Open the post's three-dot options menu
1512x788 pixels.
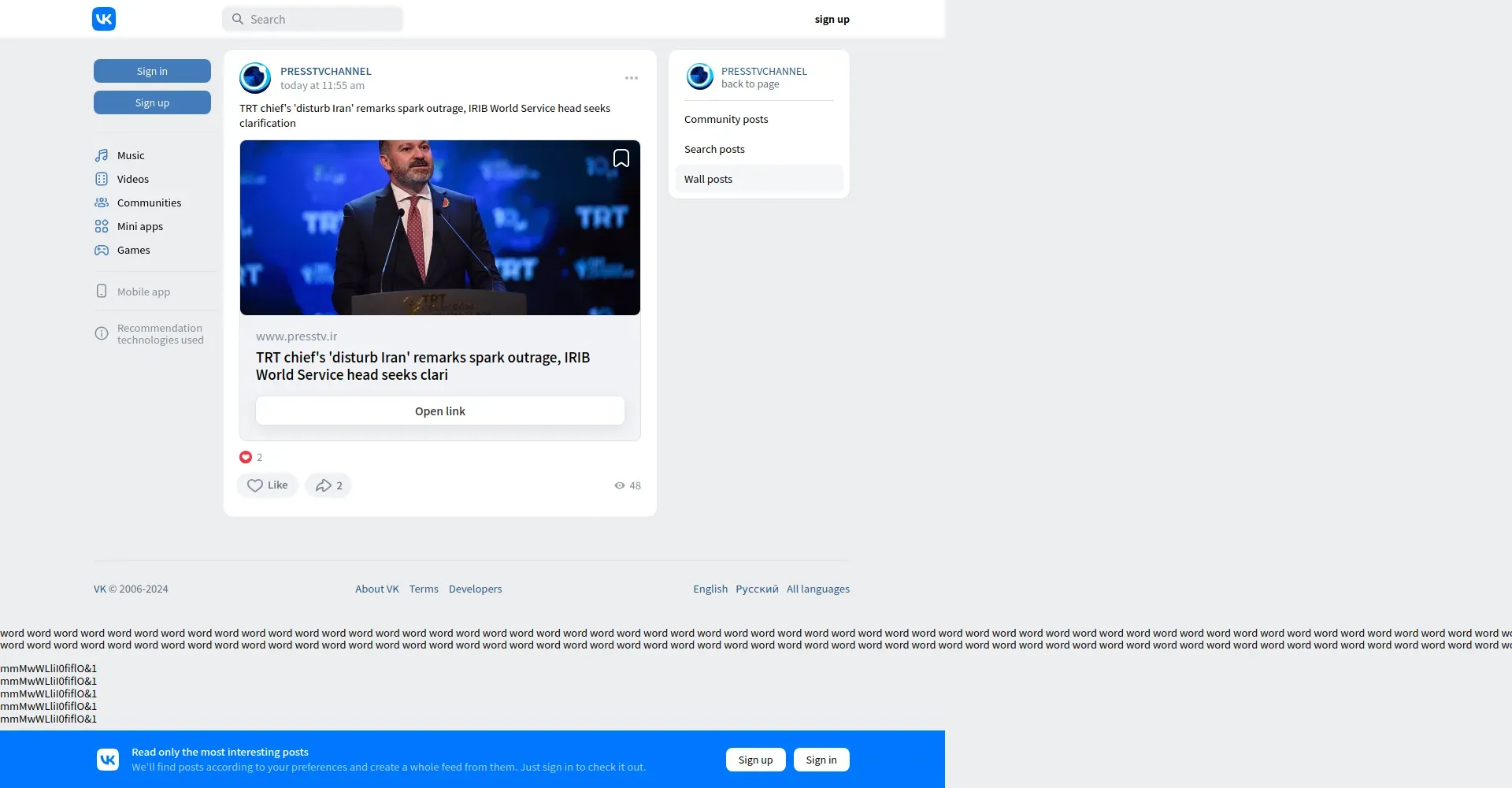pos(632,78)
